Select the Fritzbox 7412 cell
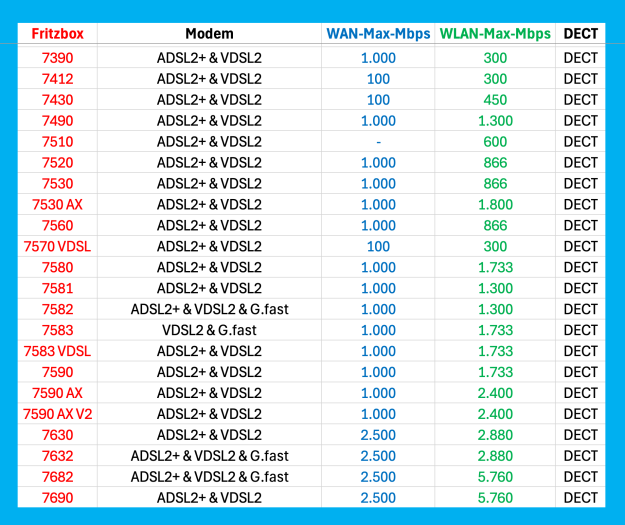625x525 pixels. pyautogui.click(x=57, y=79)
